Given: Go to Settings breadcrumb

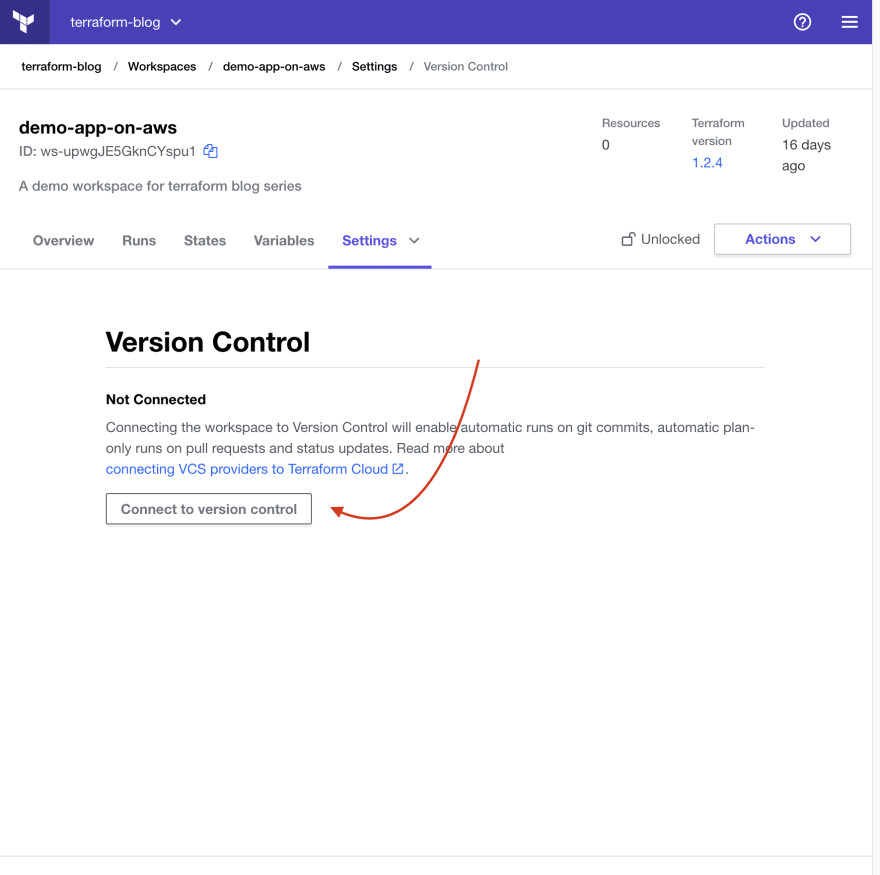Looking at the screenshot, I should tap(374, 66).
